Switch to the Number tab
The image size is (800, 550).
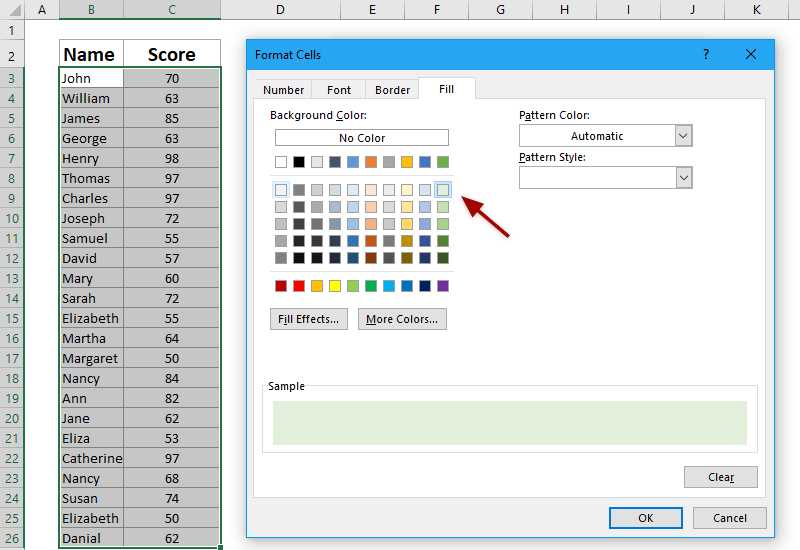[283, 90]
